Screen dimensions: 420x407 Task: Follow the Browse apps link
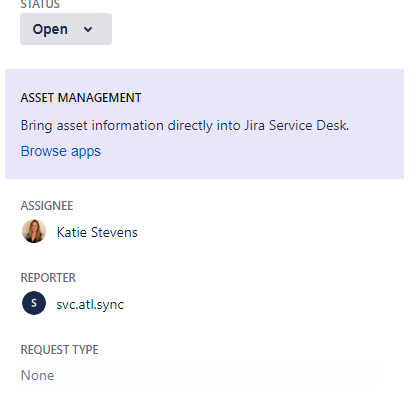61,151
